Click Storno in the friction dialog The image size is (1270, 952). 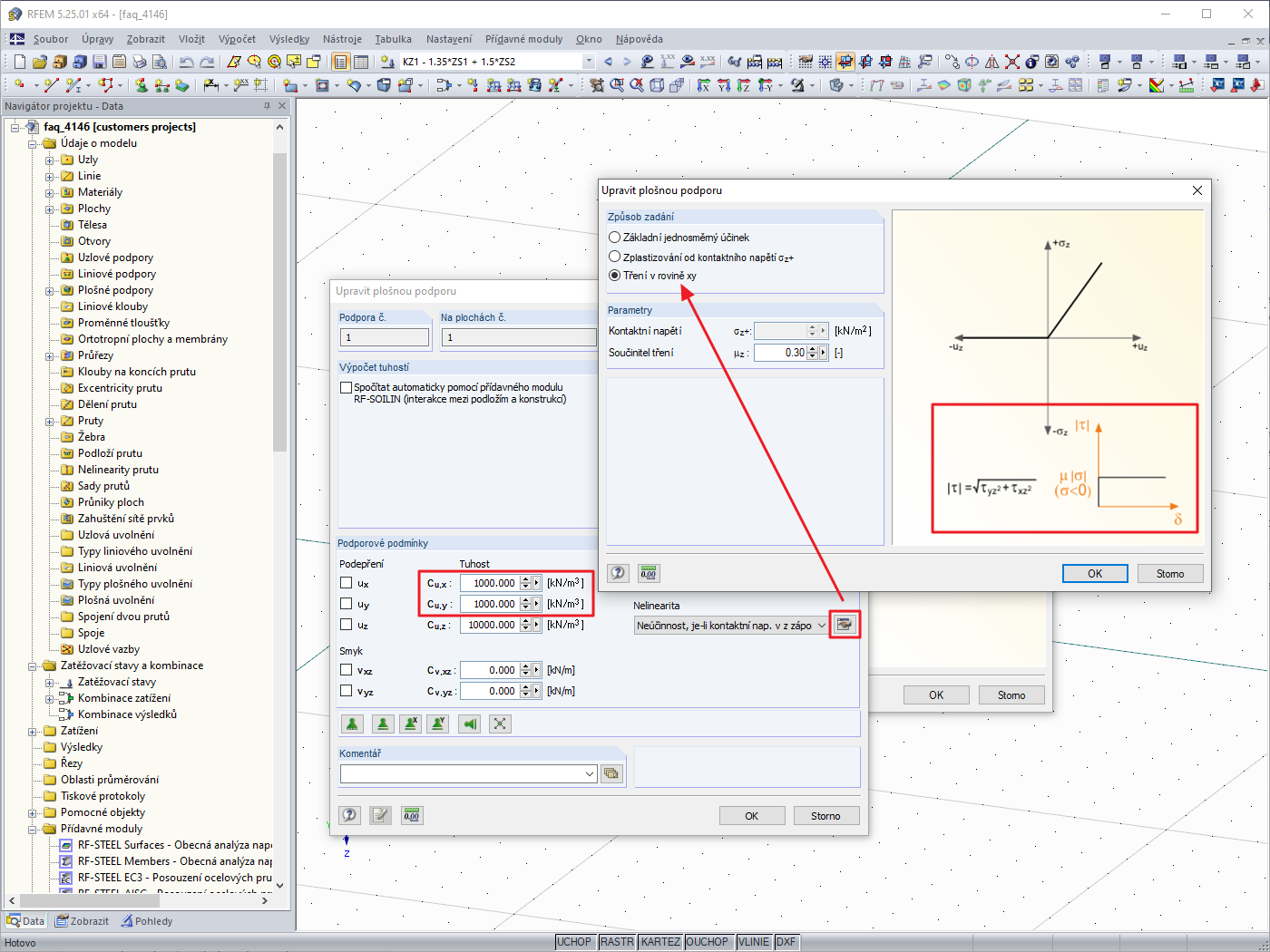click(x=1170, y=573)
